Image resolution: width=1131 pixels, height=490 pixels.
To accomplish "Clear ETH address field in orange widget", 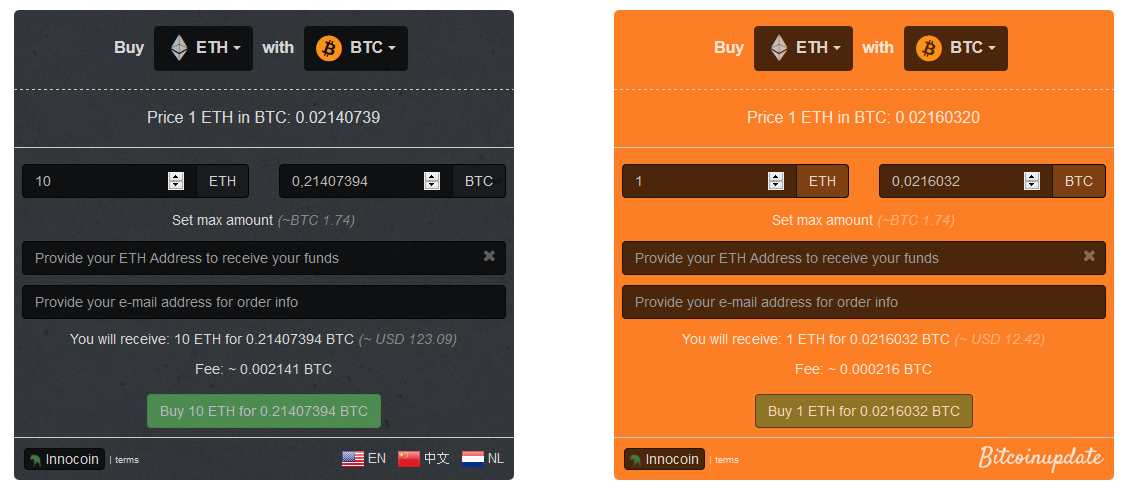I will point(1089,255).
